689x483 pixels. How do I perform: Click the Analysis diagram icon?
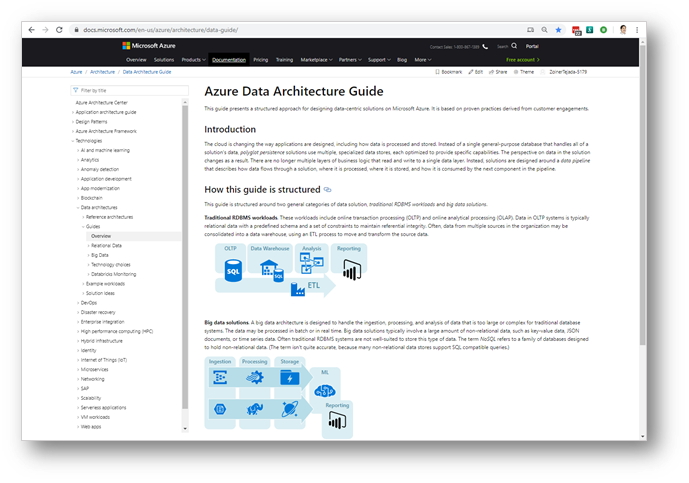click(x=311, y=263)
